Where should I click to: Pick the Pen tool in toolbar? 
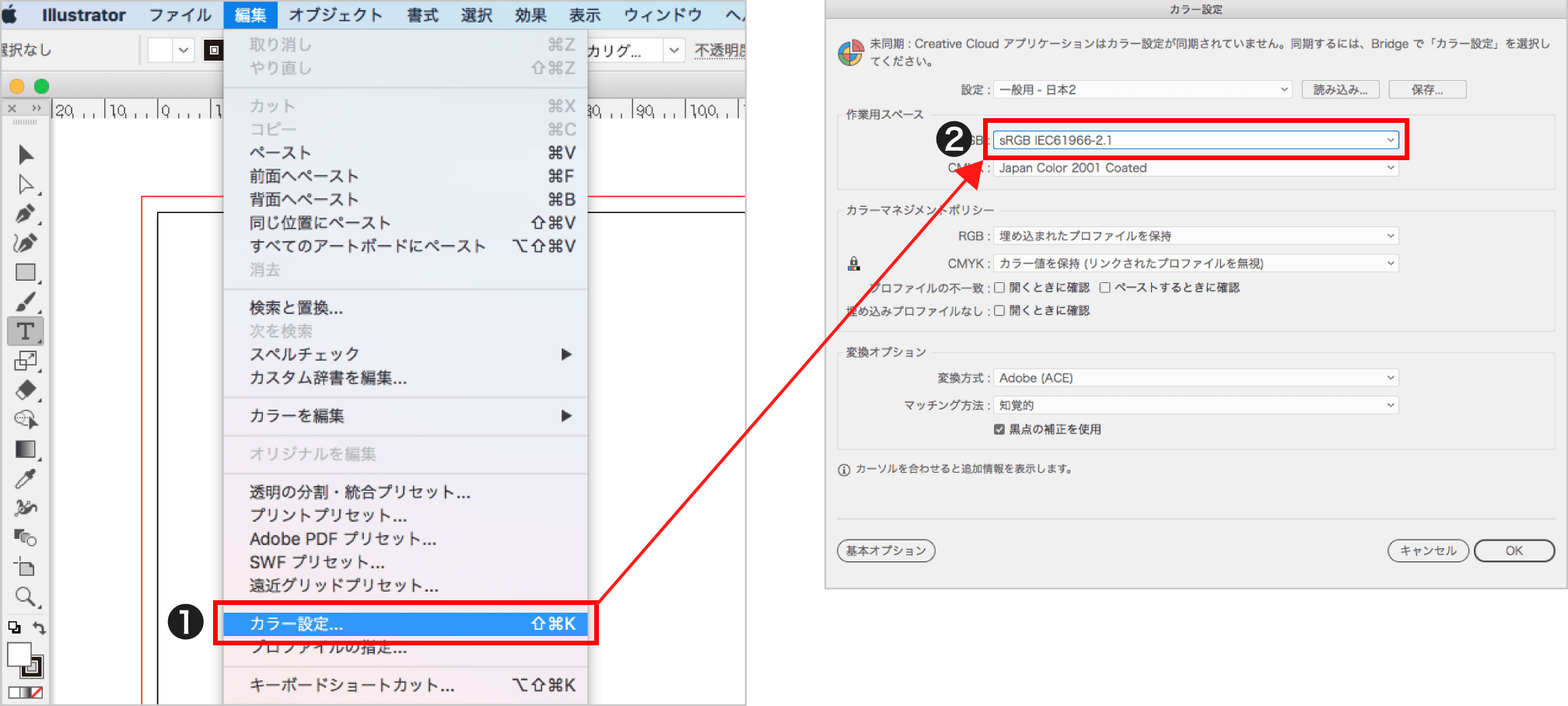tap(25, 214)
